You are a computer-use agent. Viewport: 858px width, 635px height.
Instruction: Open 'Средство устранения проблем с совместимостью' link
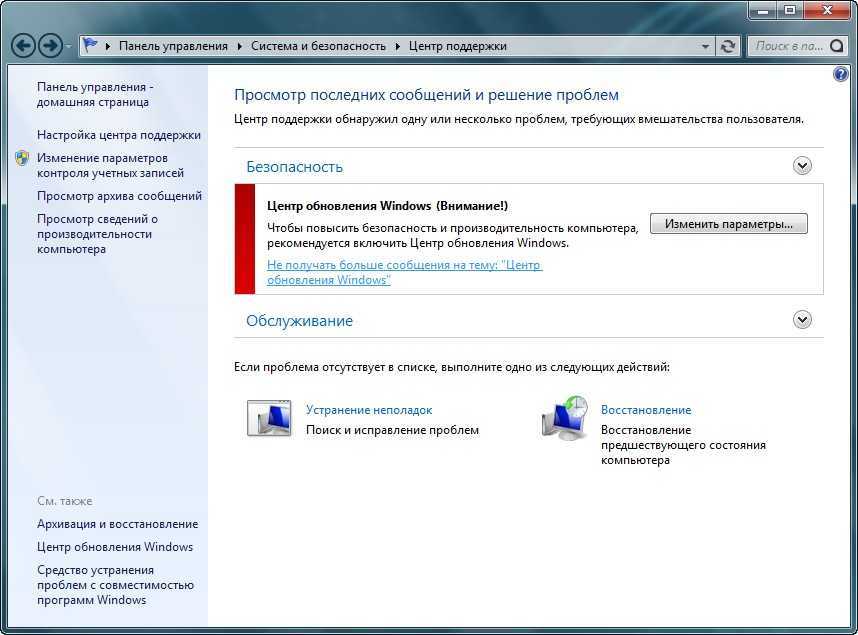point(115,585)
